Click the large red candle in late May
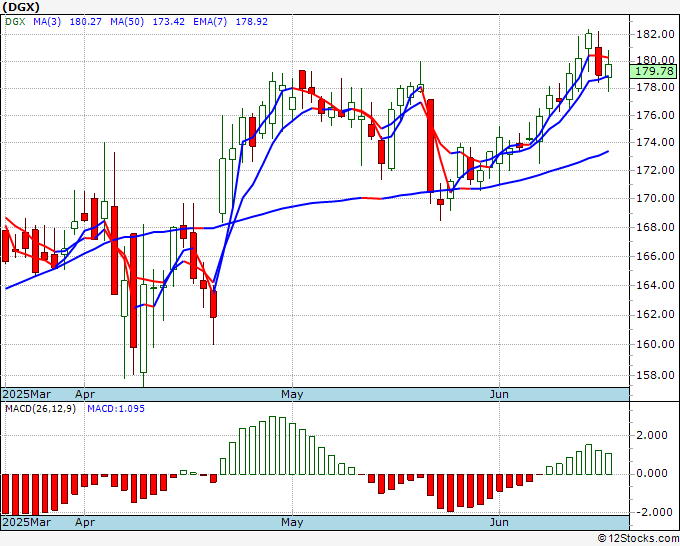The width and height of the screenshot is (680, 546). pos(430,146)
